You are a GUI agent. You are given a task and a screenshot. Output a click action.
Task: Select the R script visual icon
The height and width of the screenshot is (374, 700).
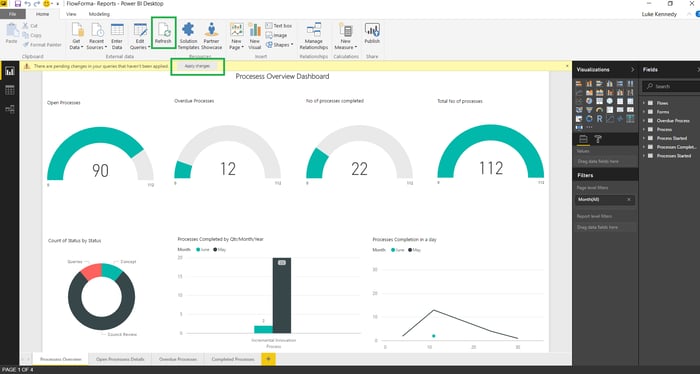(600, 119)
